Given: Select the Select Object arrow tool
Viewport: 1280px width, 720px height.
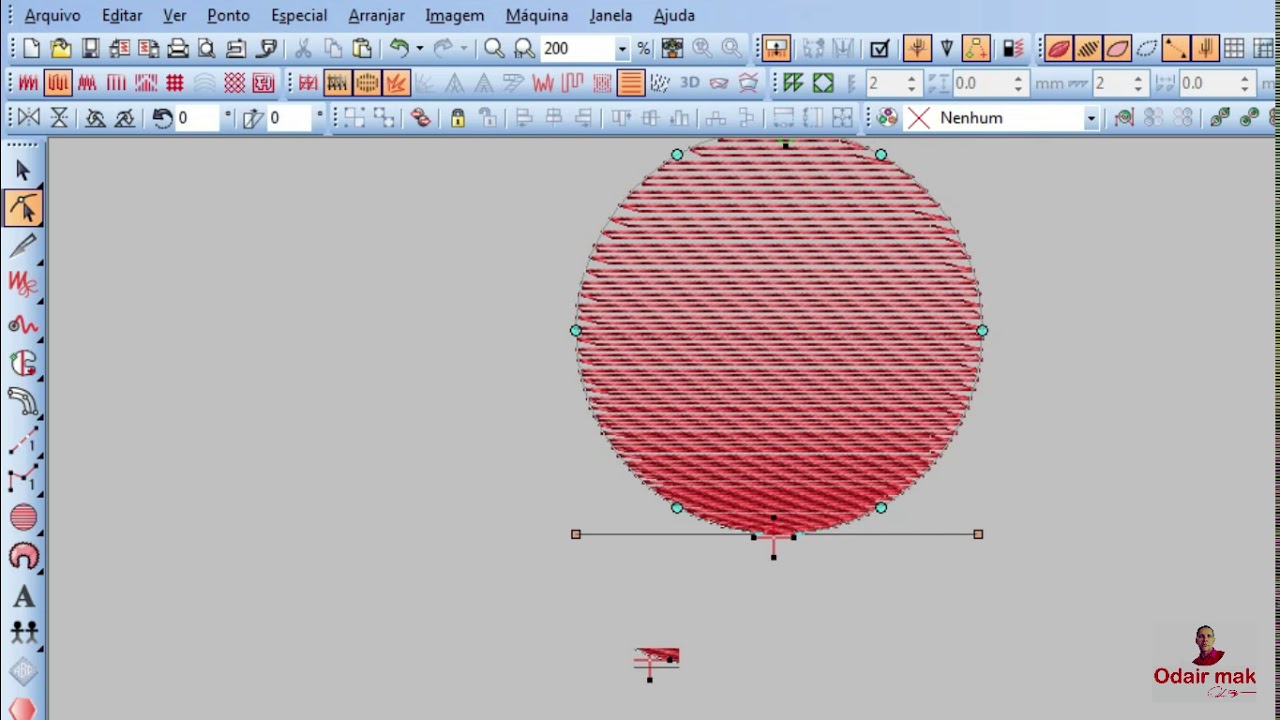Looking at the screenshot, I should click(23, 171).
